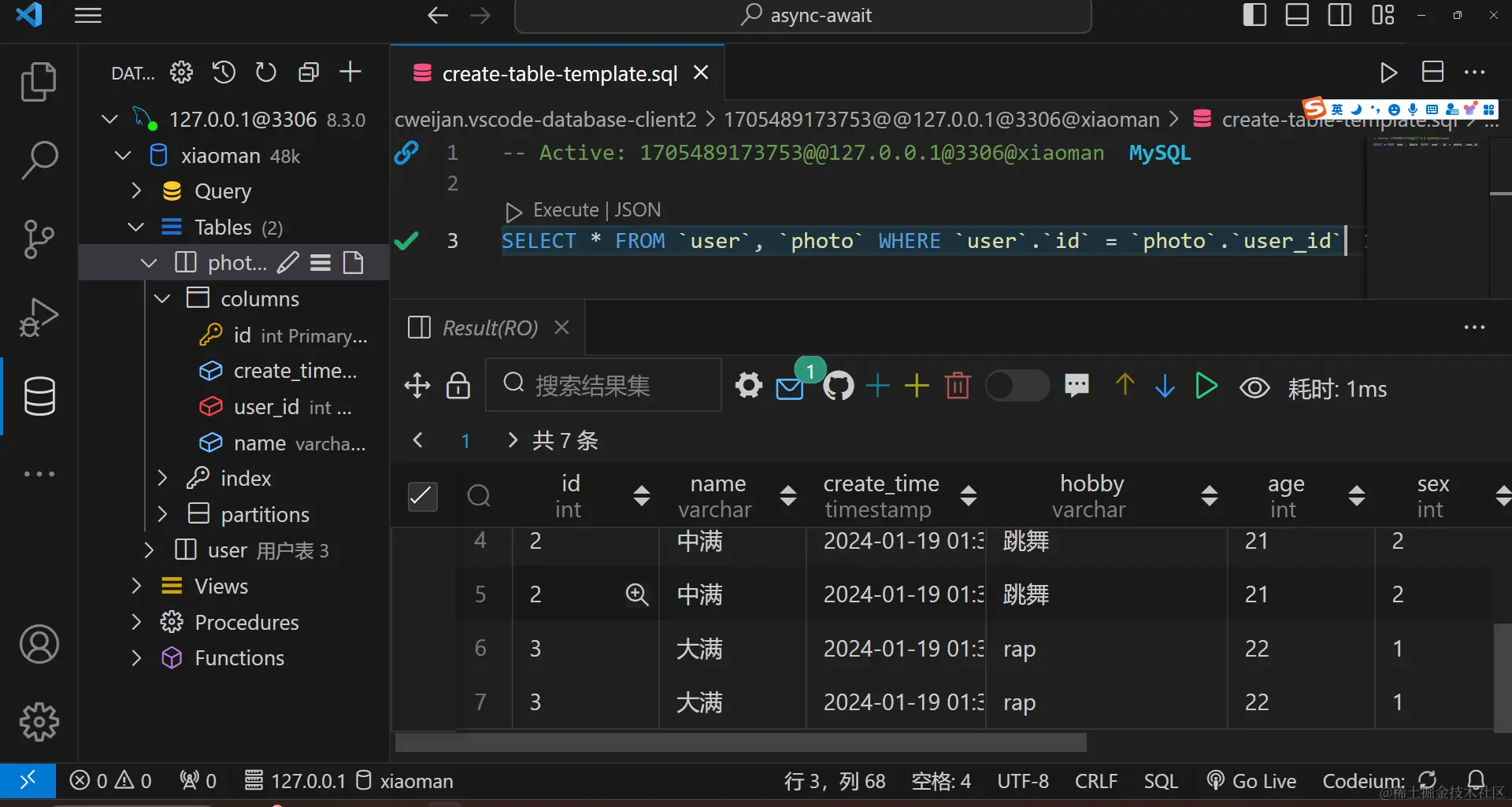Image resolution: width=1512 pixels, height=807 pixels.
Task: Collapse the columns node
Action: click(162, 298)
